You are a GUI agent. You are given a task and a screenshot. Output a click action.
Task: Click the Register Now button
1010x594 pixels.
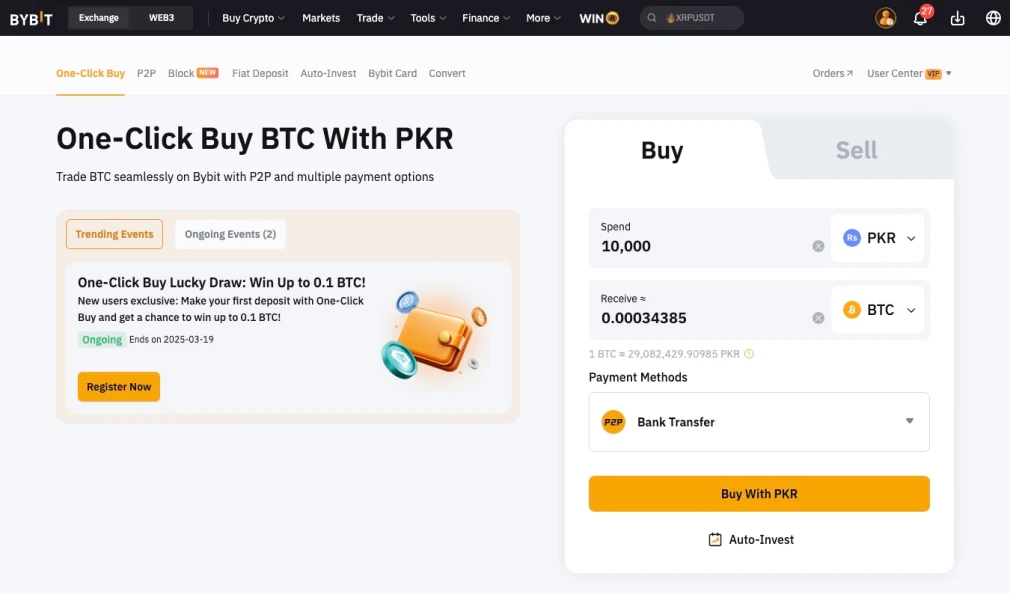coord(118,387)
